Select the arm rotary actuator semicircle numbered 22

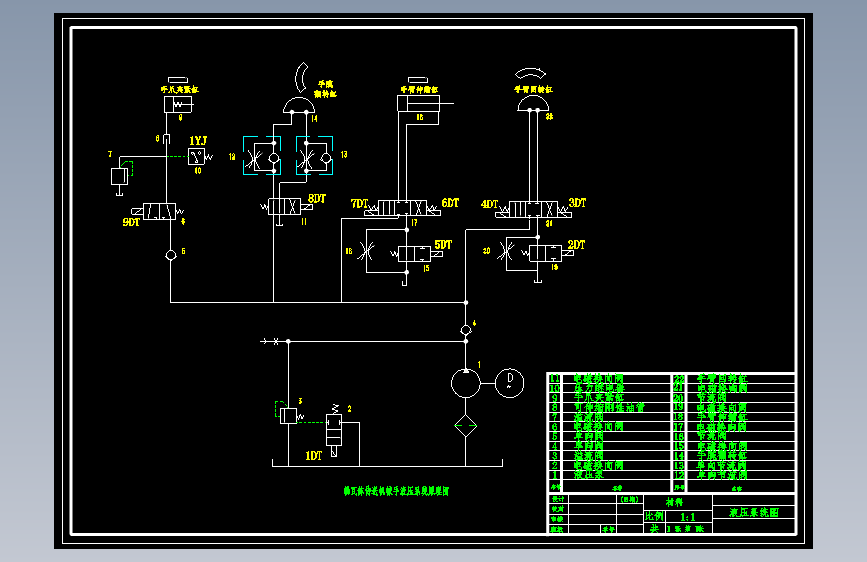point(533,103)
